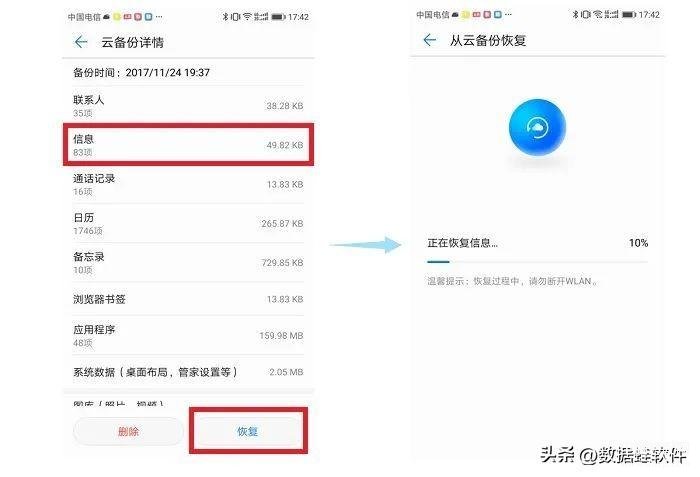The width and height of the screenshot is (700, 477).
Task: Tap the blue cloud restore icon
Action: (538, 128)
